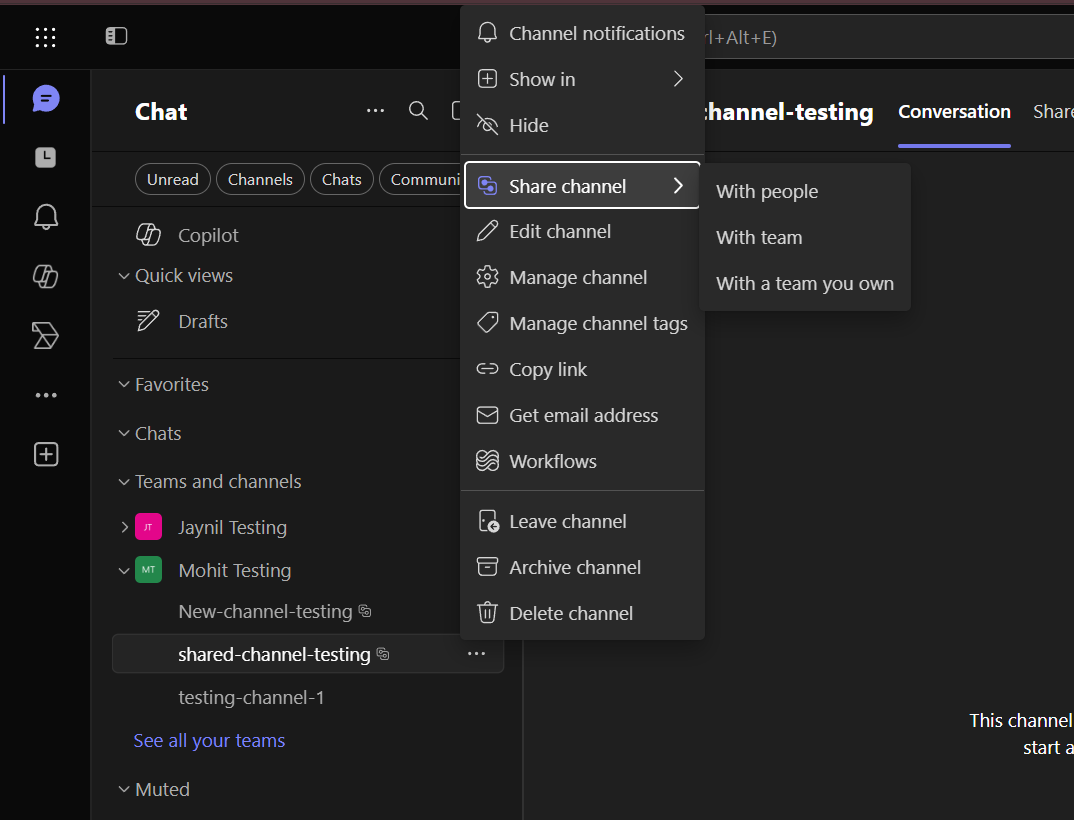This screenshot has width=1074, height=820.
Task: Open the Show in submenu
Action: point(582,79)
